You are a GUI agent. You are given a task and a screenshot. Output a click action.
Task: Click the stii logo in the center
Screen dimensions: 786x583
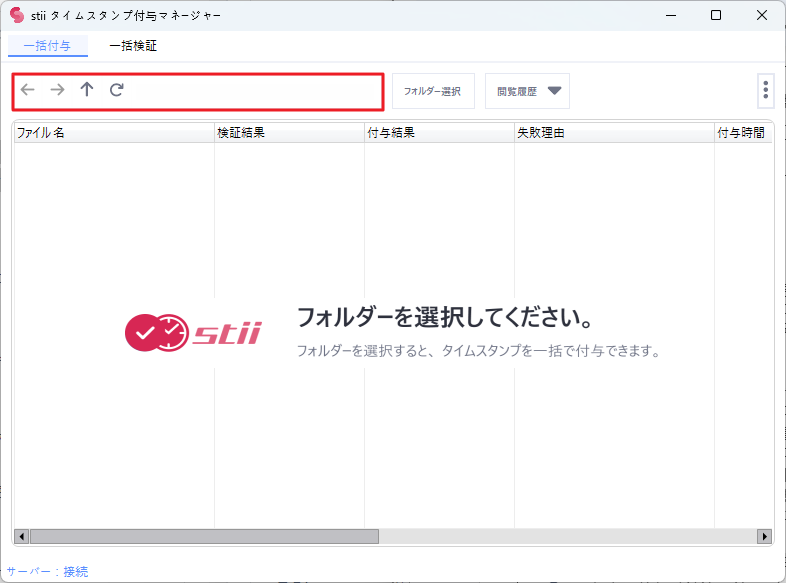point(193,333)
